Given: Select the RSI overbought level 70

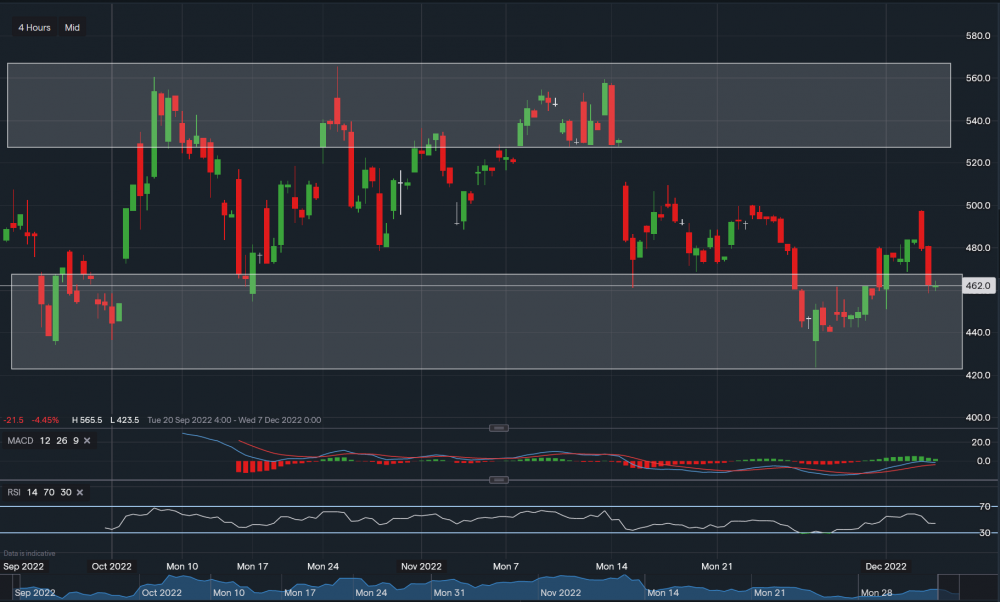Looking at the screenshot, I should click(x=49, y=492).
